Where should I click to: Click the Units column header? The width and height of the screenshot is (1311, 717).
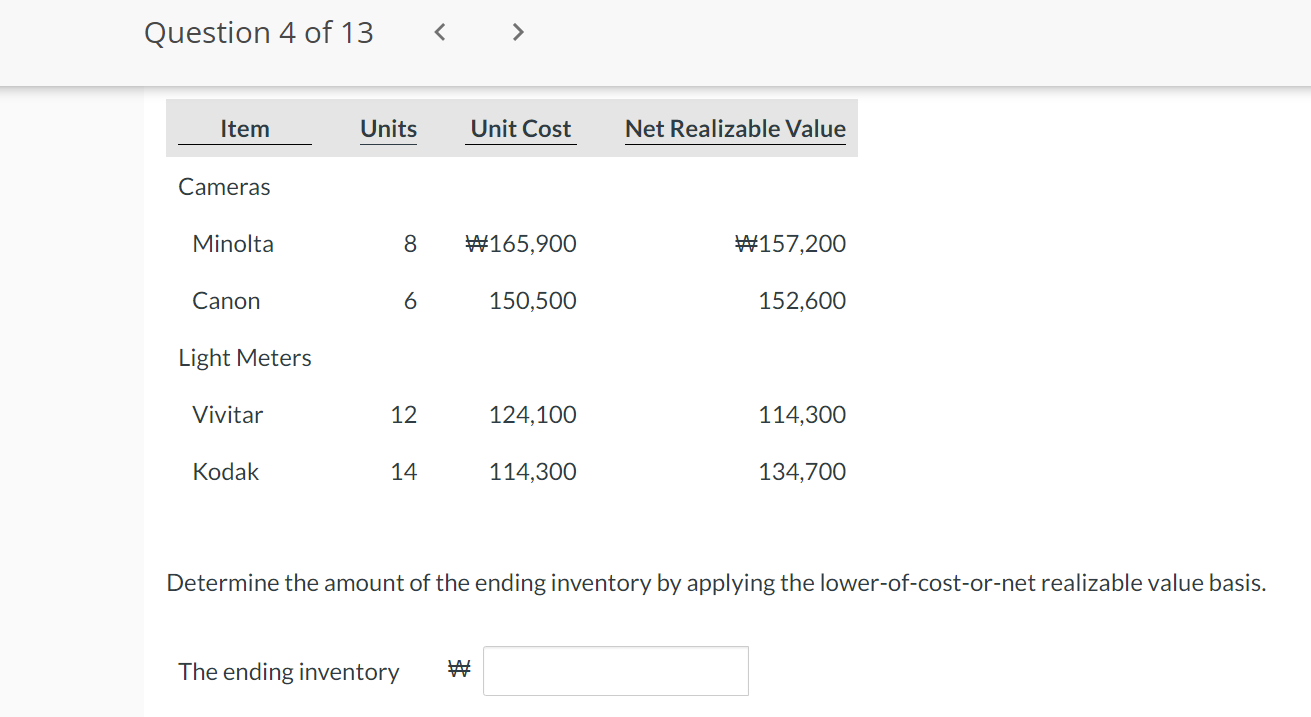tap(389, 129)
